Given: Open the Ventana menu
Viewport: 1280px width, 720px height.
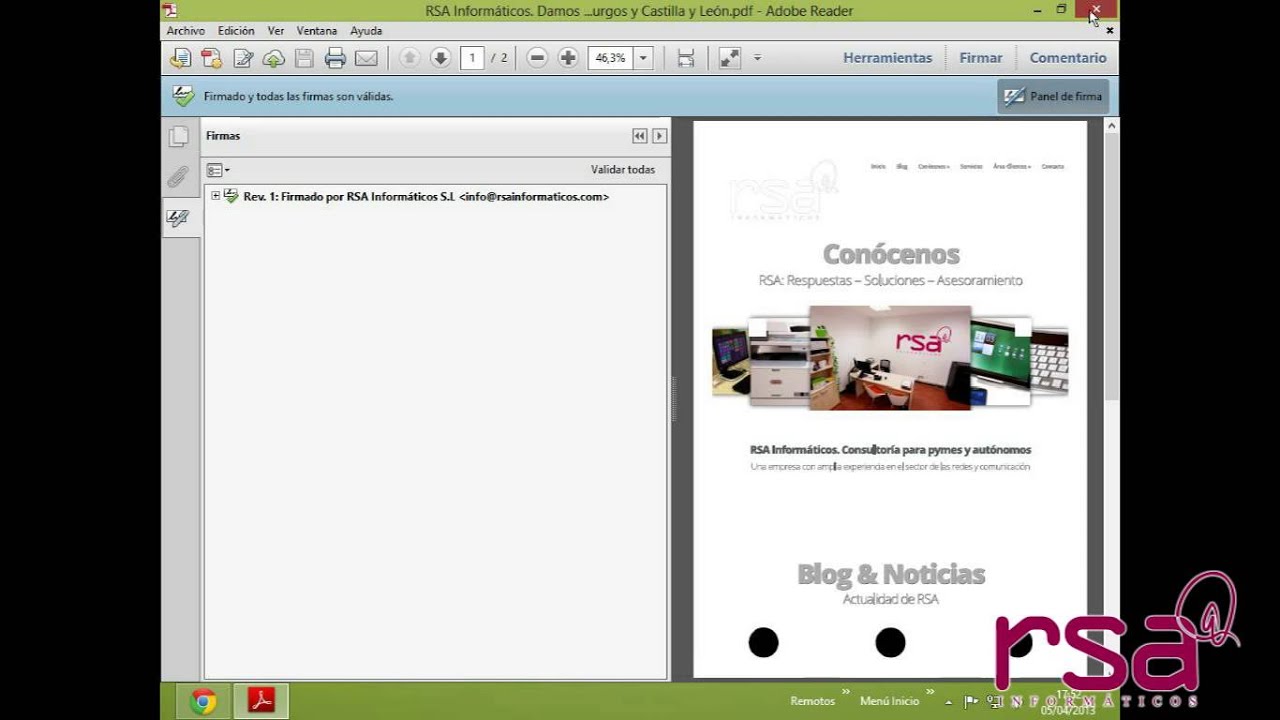Looking at the screenshot, I should pos(317,31).
